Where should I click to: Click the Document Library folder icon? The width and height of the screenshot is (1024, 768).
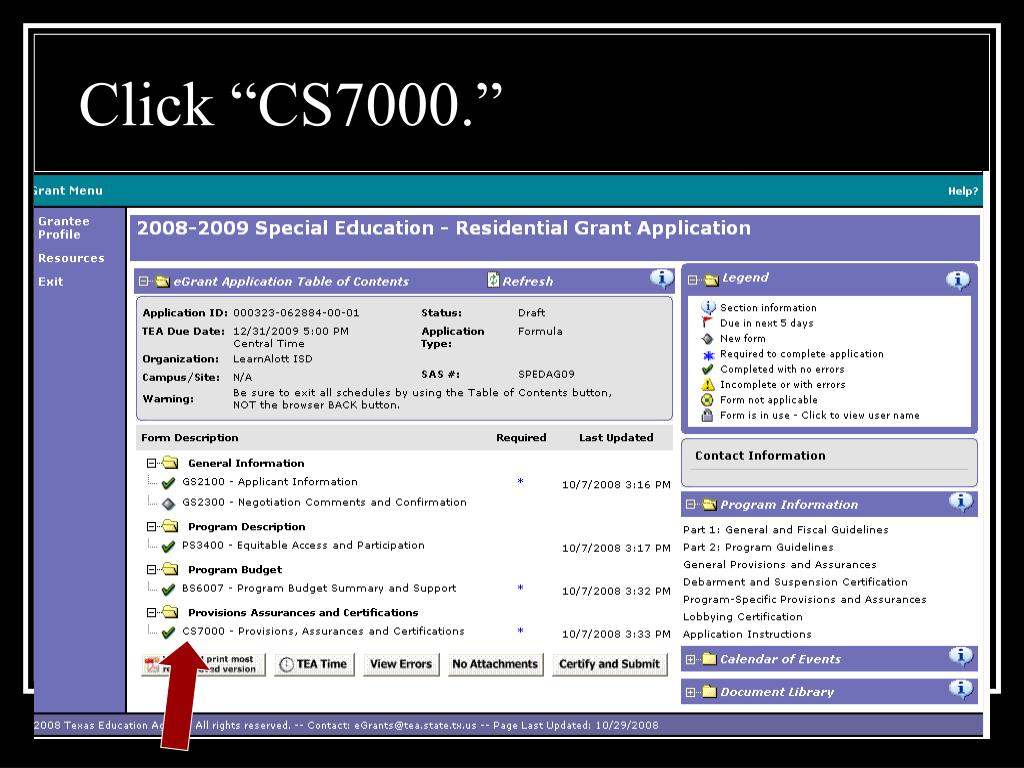(x=709, y=691)
